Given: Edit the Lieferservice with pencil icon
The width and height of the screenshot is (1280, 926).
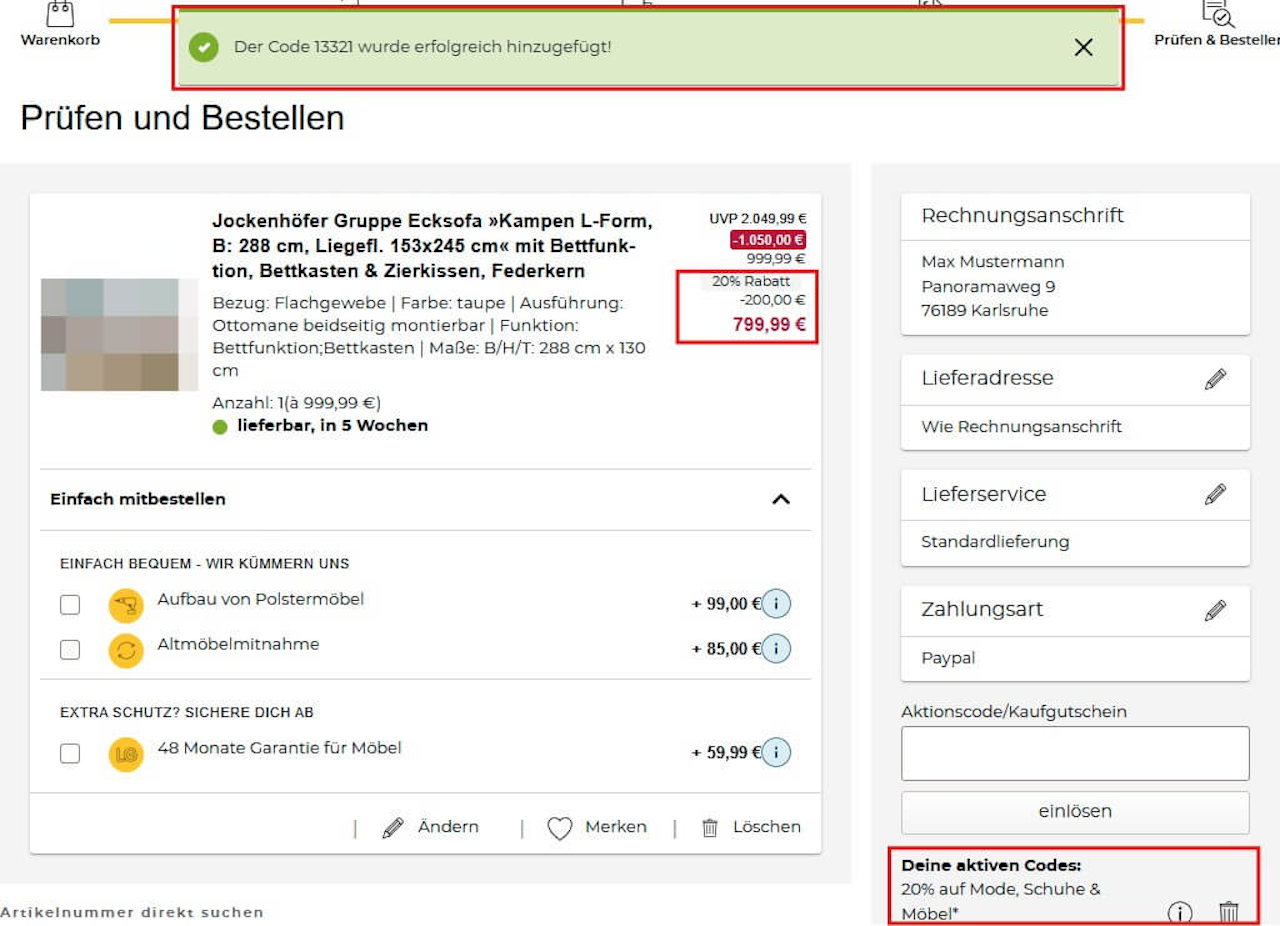Looking at the screenshot, I should (x=1215, y=494).
